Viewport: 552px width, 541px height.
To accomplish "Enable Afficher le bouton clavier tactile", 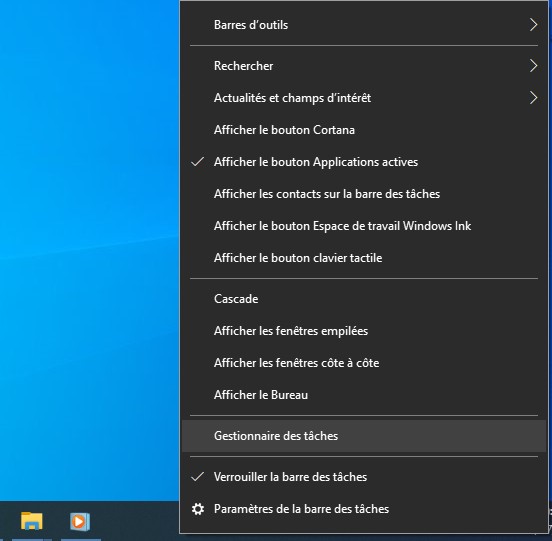I will pos(364,258).
